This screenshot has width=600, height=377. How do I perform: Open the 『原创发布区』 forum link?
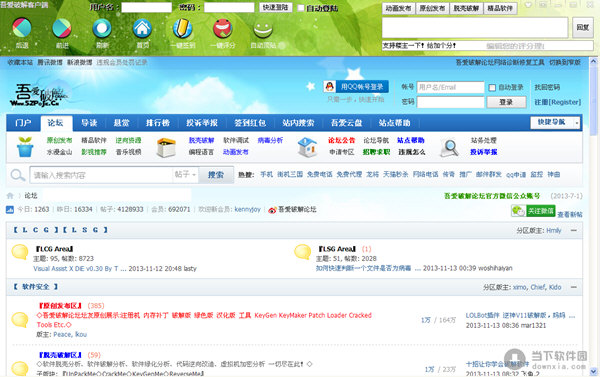click(60, 305)
